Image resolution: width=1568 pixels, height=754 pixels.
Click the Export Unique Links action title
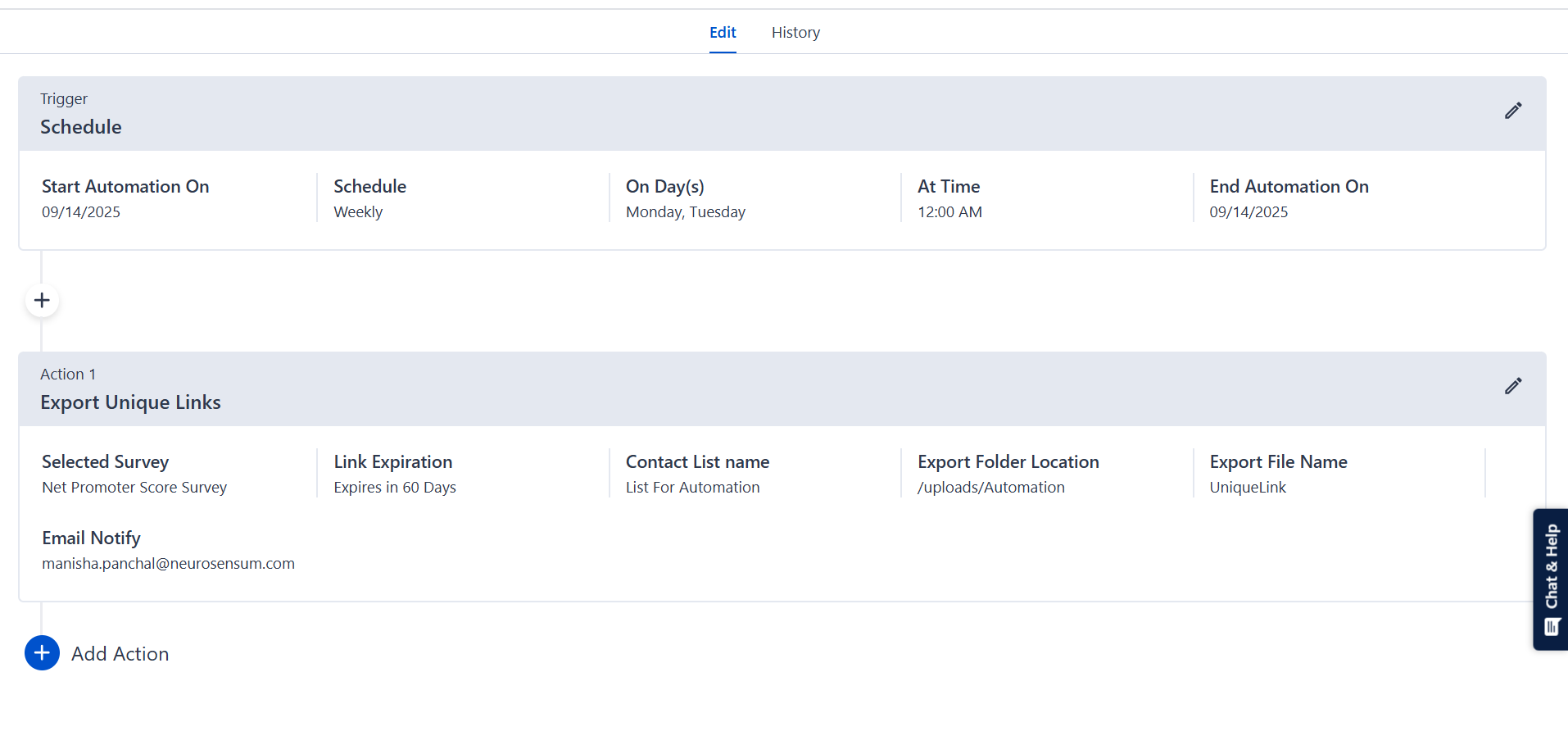130,402
